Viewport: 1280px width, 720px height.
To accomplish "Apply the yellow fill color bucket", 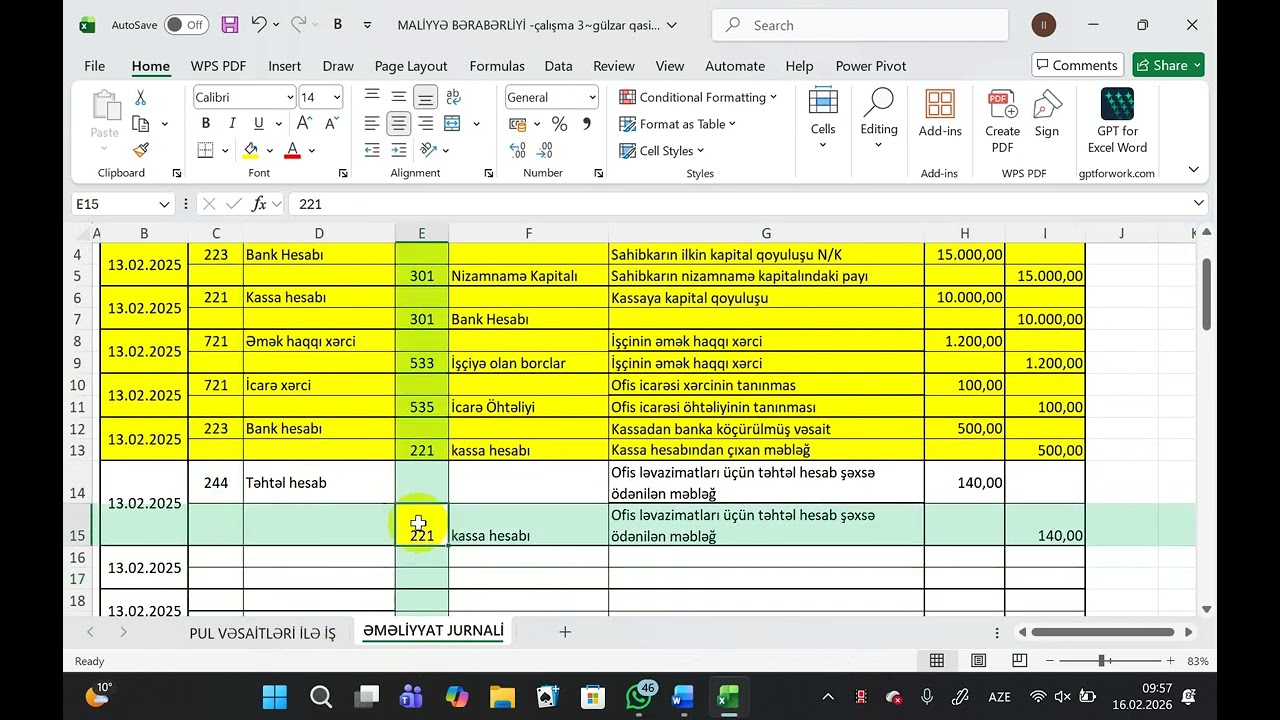I will tap(251, 150).
